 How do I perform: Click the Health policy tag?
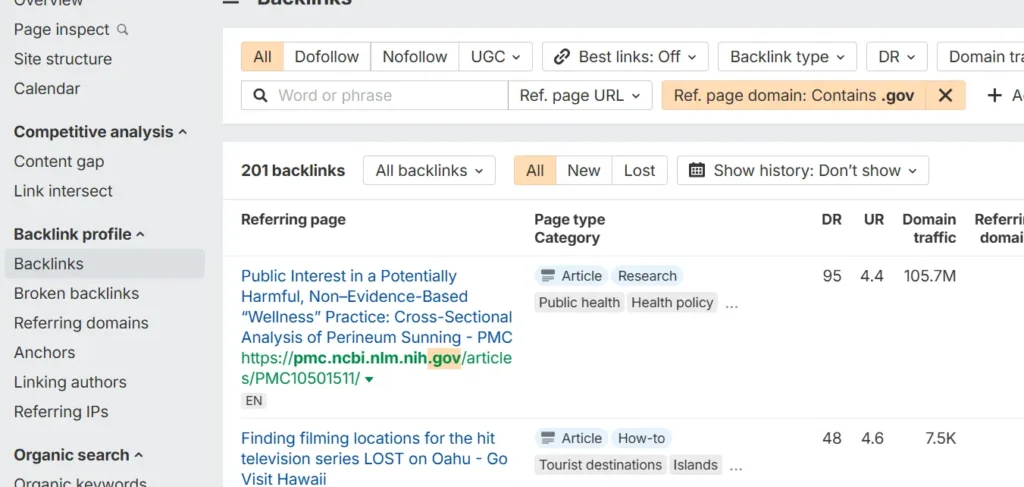[672, 303]
